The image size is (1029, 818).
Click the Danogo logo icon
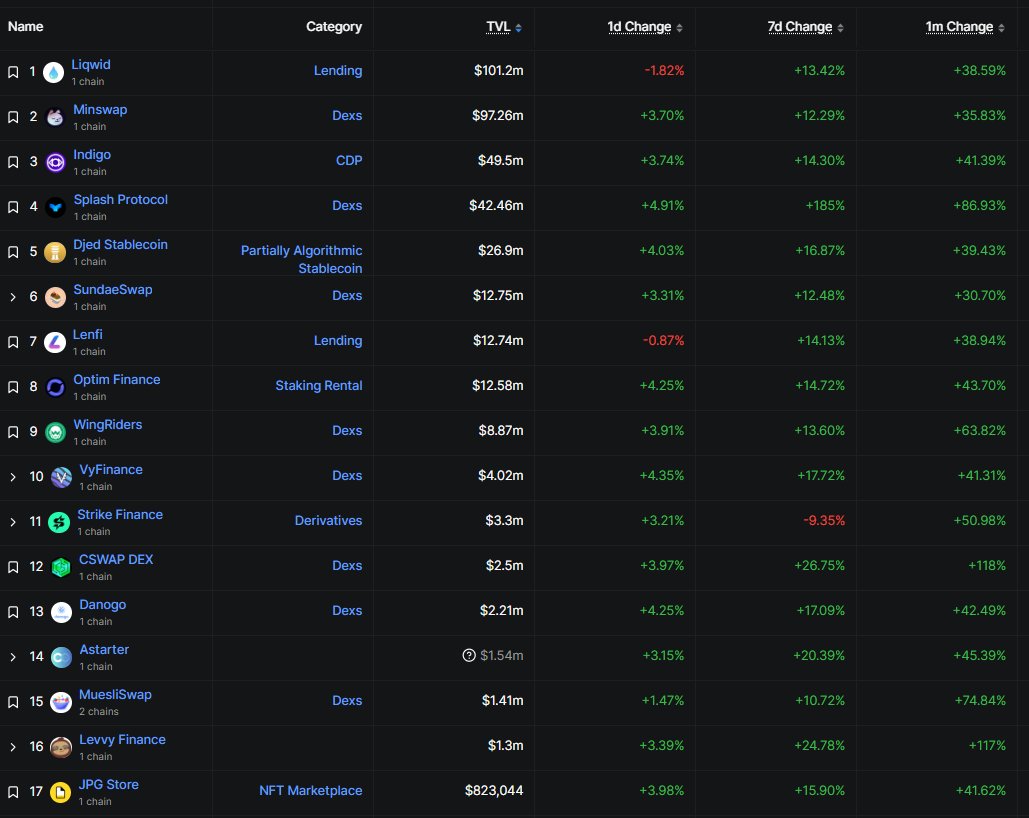tap(61, 612)
